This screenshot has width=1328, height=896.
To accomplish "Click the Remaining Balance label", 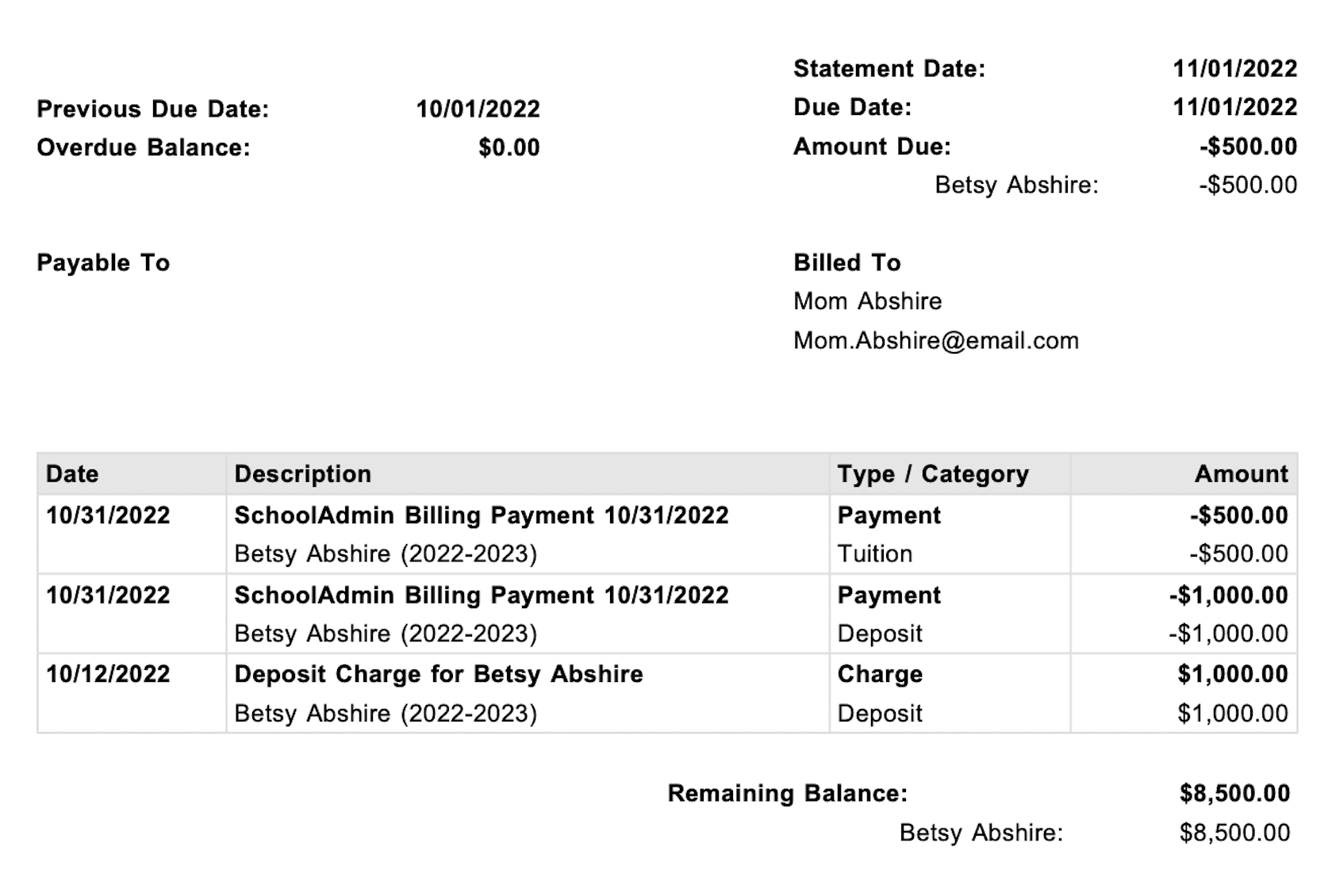I will 787,794.
